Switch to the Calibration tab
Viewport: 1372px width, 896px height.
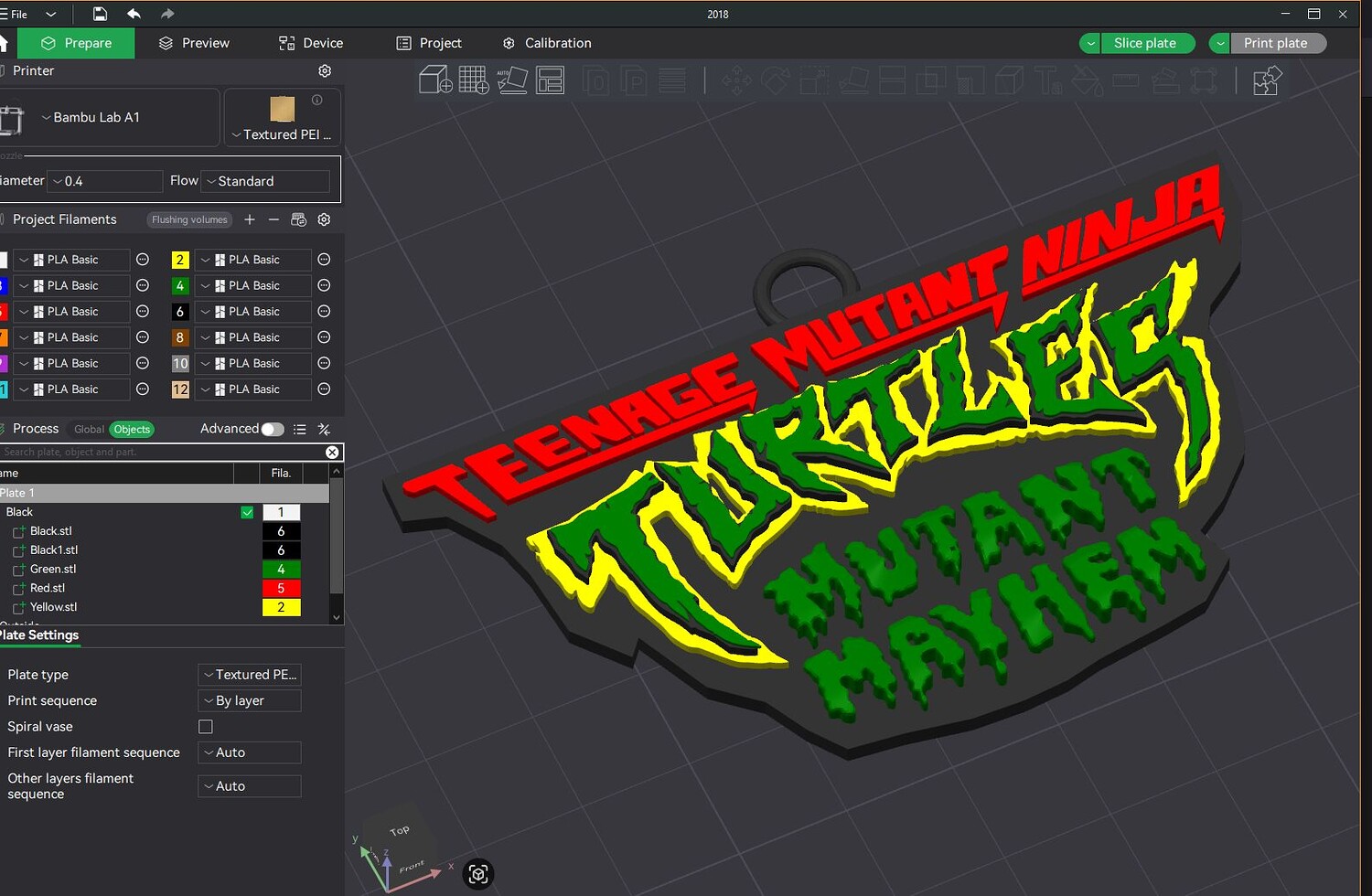click(547, 43)
